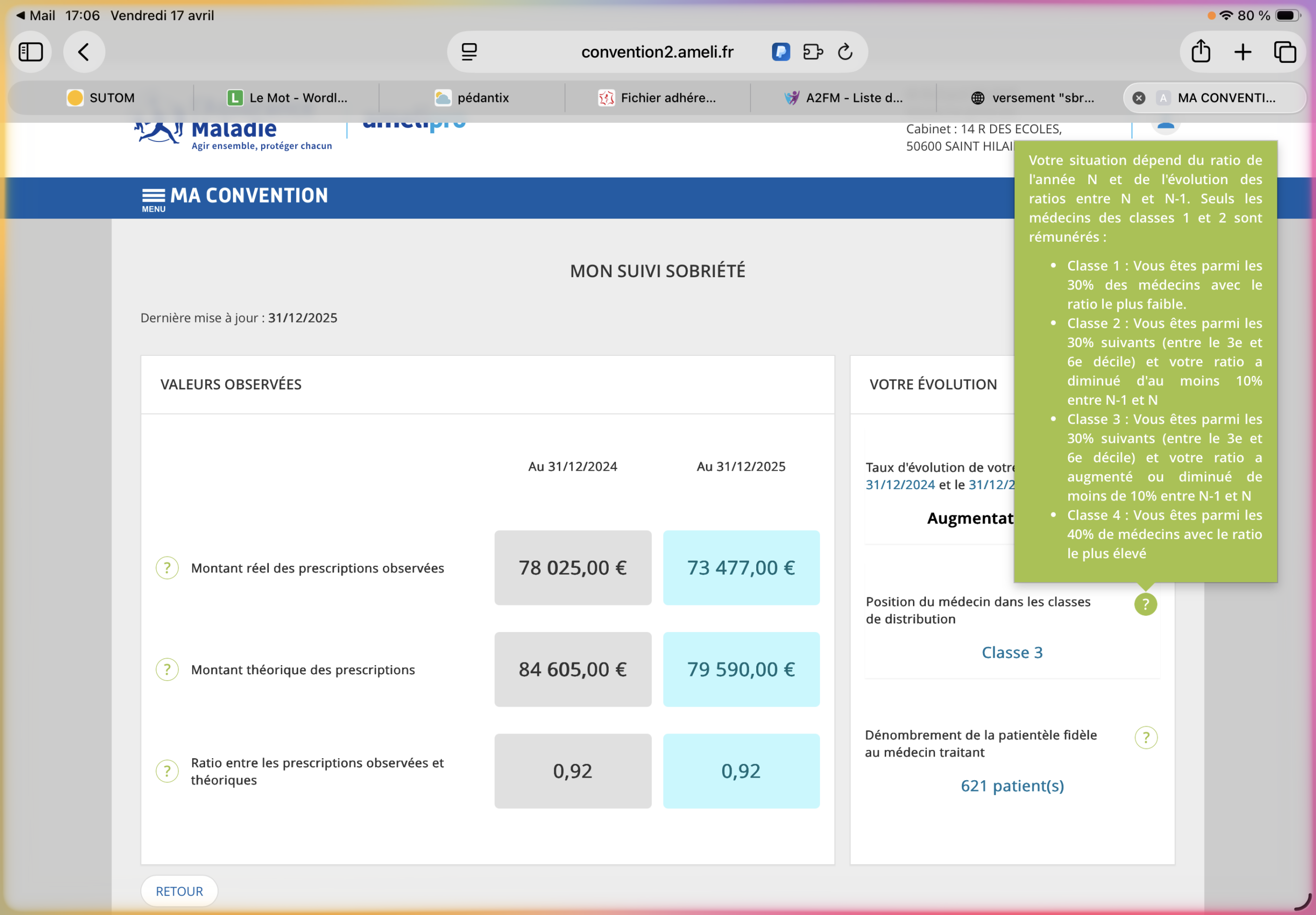The width and height of the screenshot is (1316, 915).
Task: Return to Mail app via status bar
Action: click(35, 15)
